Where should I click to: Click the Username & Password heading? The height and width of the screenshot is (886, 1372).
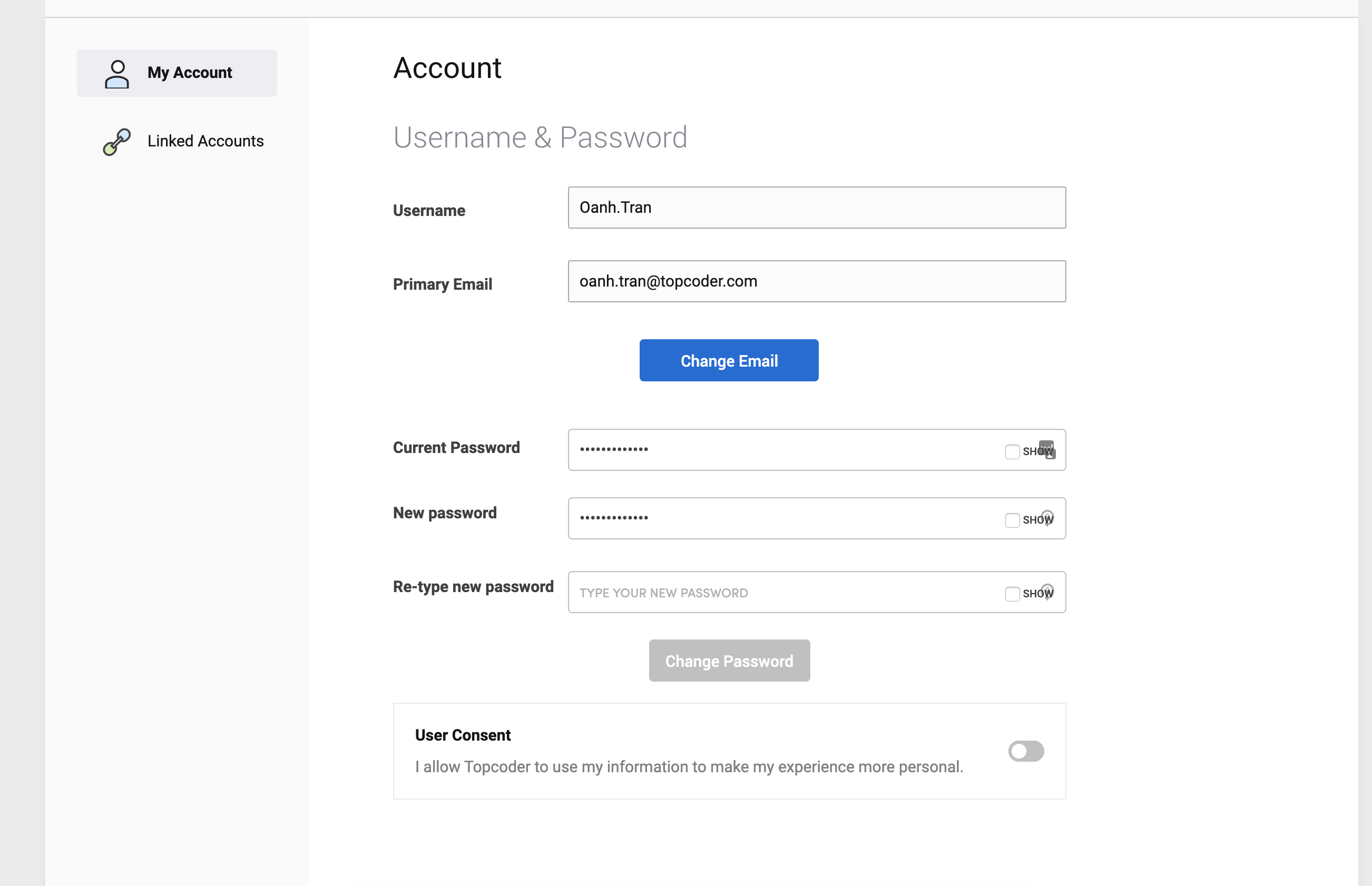(540, 138)
